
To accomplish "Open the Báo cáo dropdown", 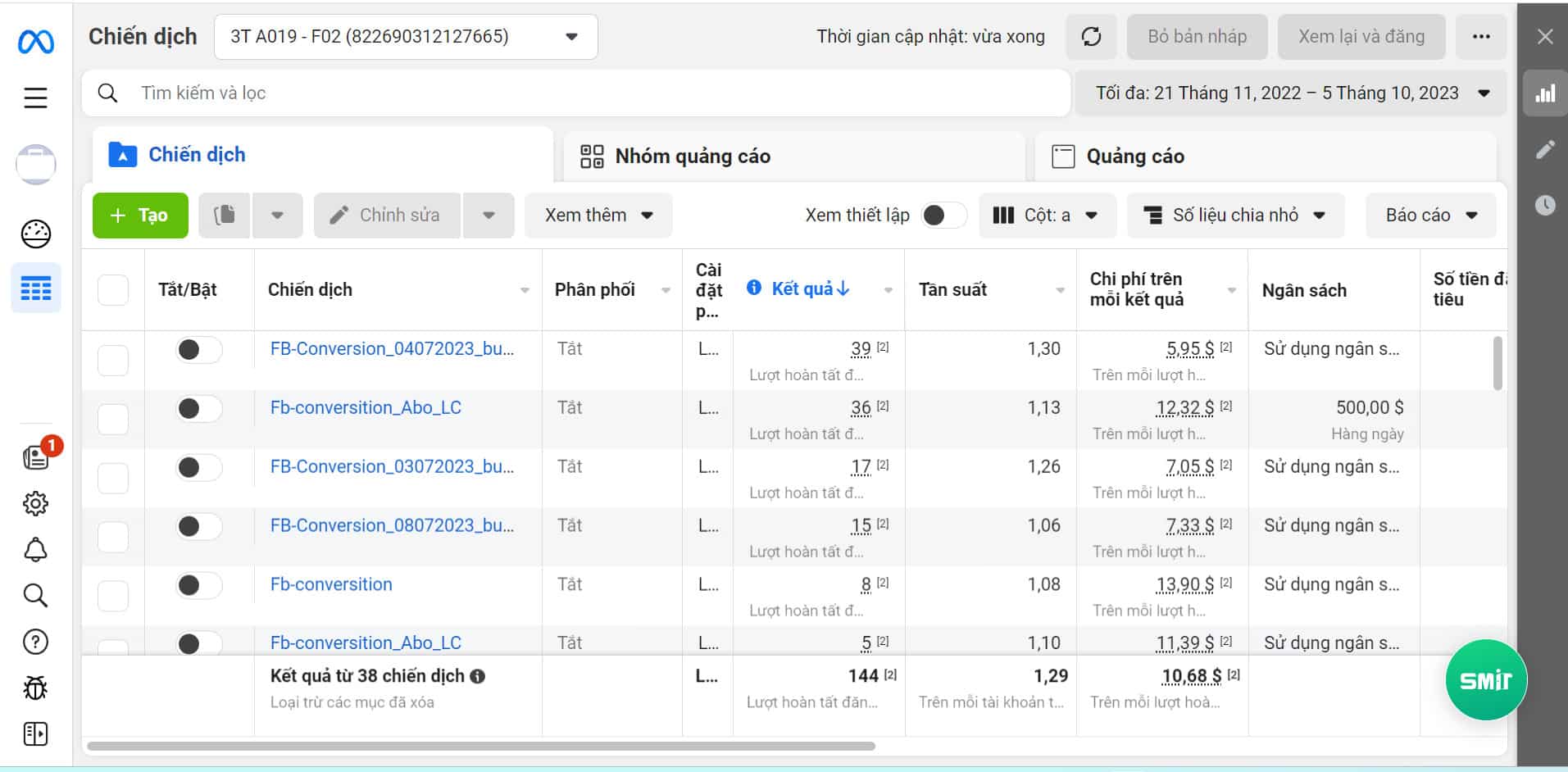I will [1431, 216].
